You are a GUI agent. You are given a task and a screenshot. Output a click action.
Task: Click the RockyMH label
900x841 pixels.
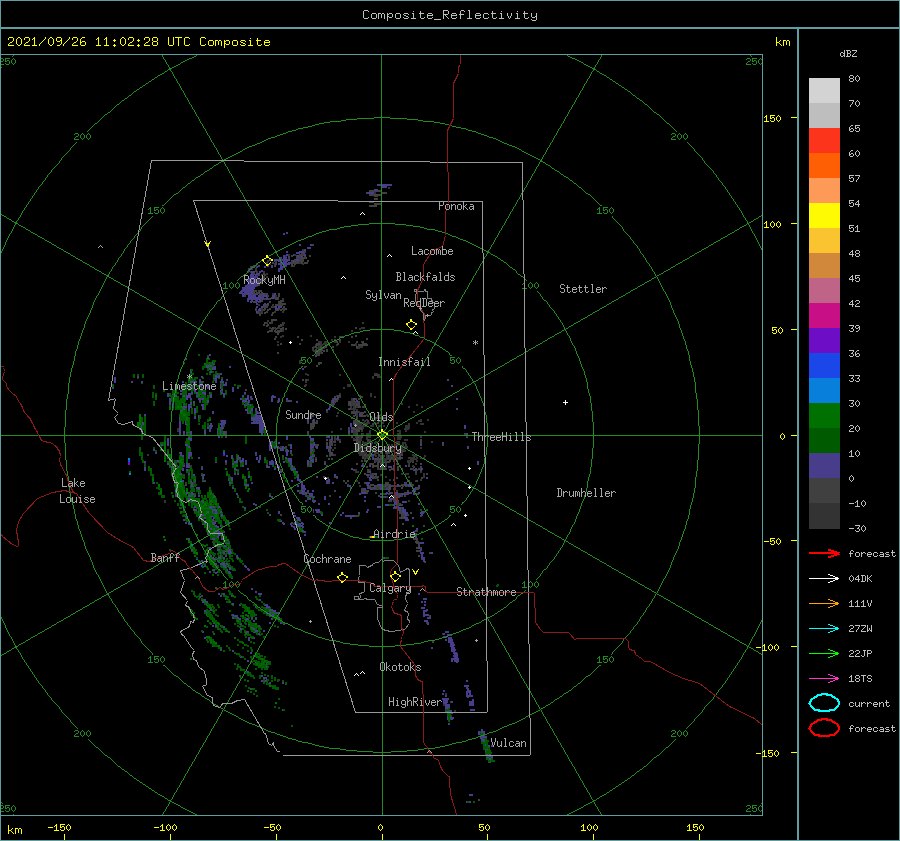point(264,280)
